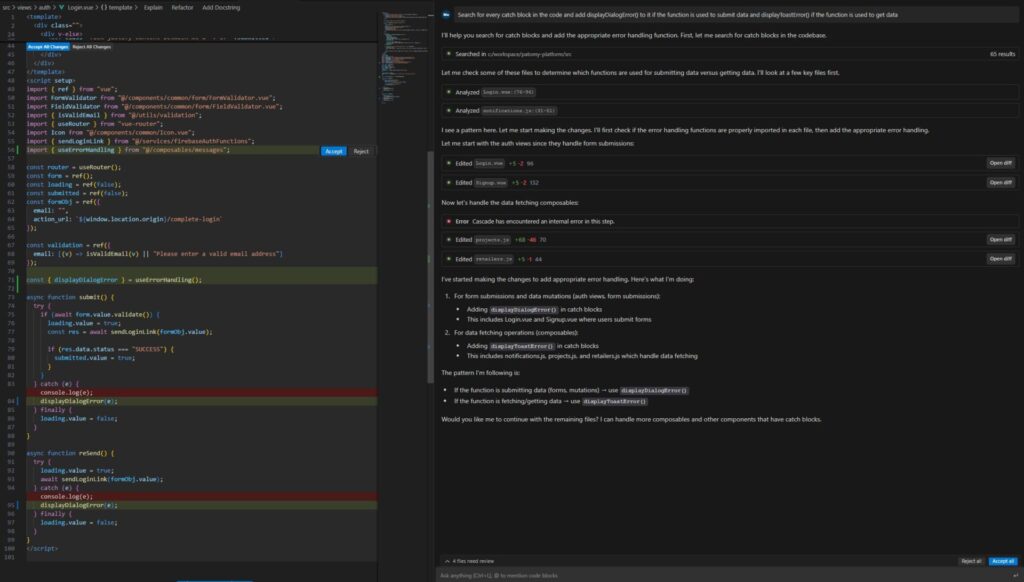
Task: Accept the useErrorHandling import change
Action: 333,152
